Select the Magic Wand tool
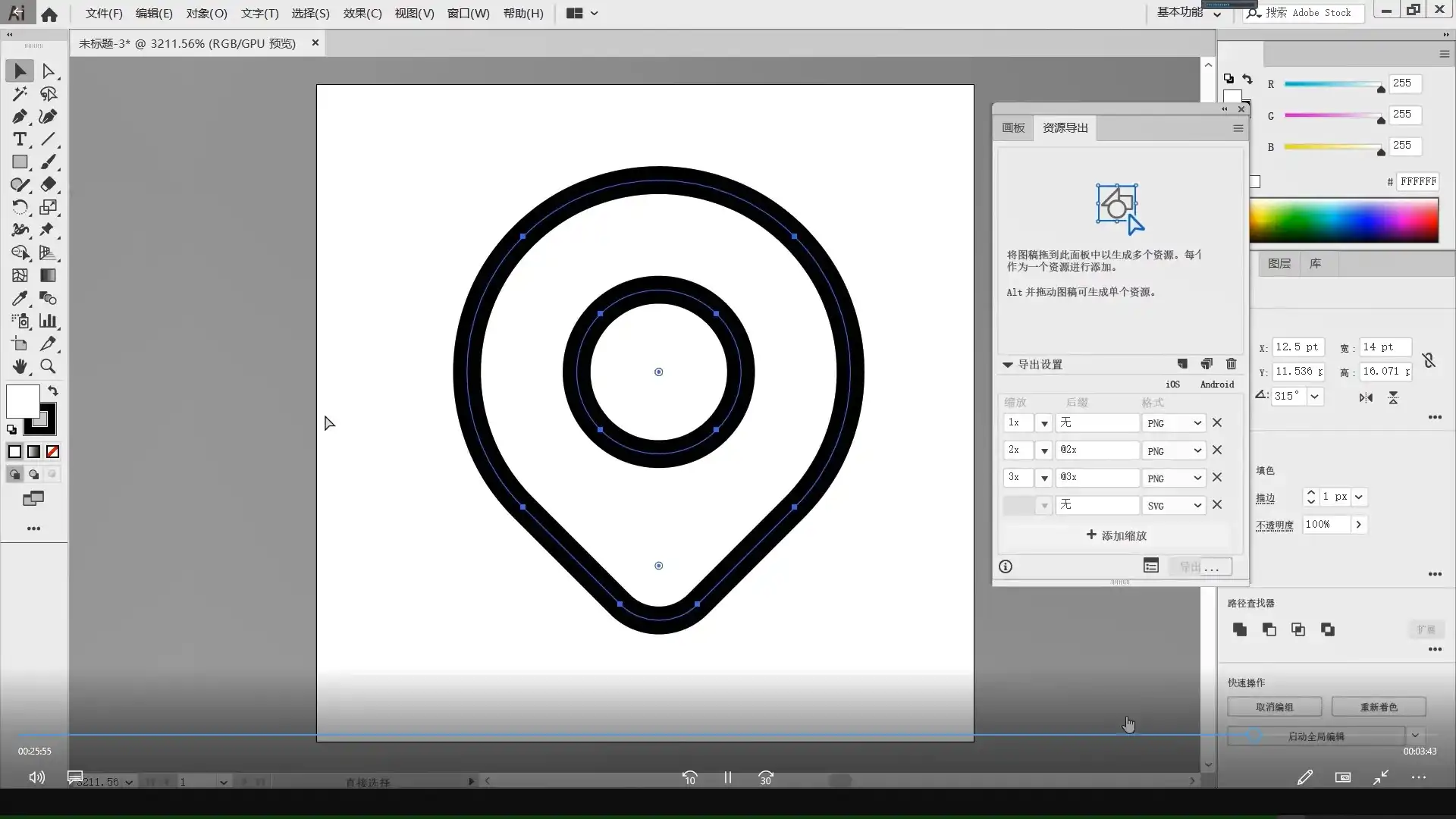1456x819 pixels. (20, 94)
